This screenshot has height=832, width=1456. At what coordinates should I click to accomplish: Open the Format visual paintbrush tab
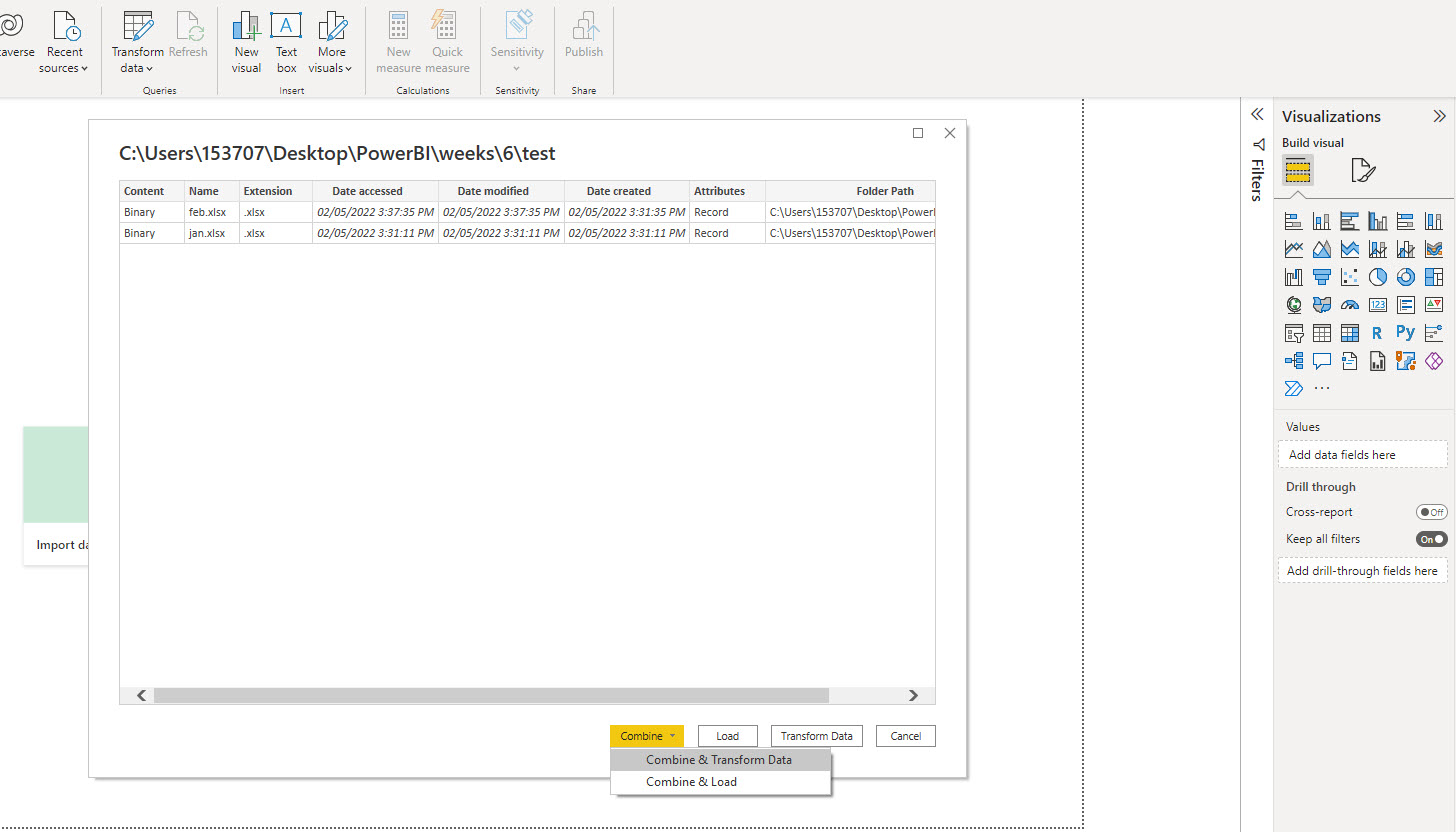[x=1362, y=171]
